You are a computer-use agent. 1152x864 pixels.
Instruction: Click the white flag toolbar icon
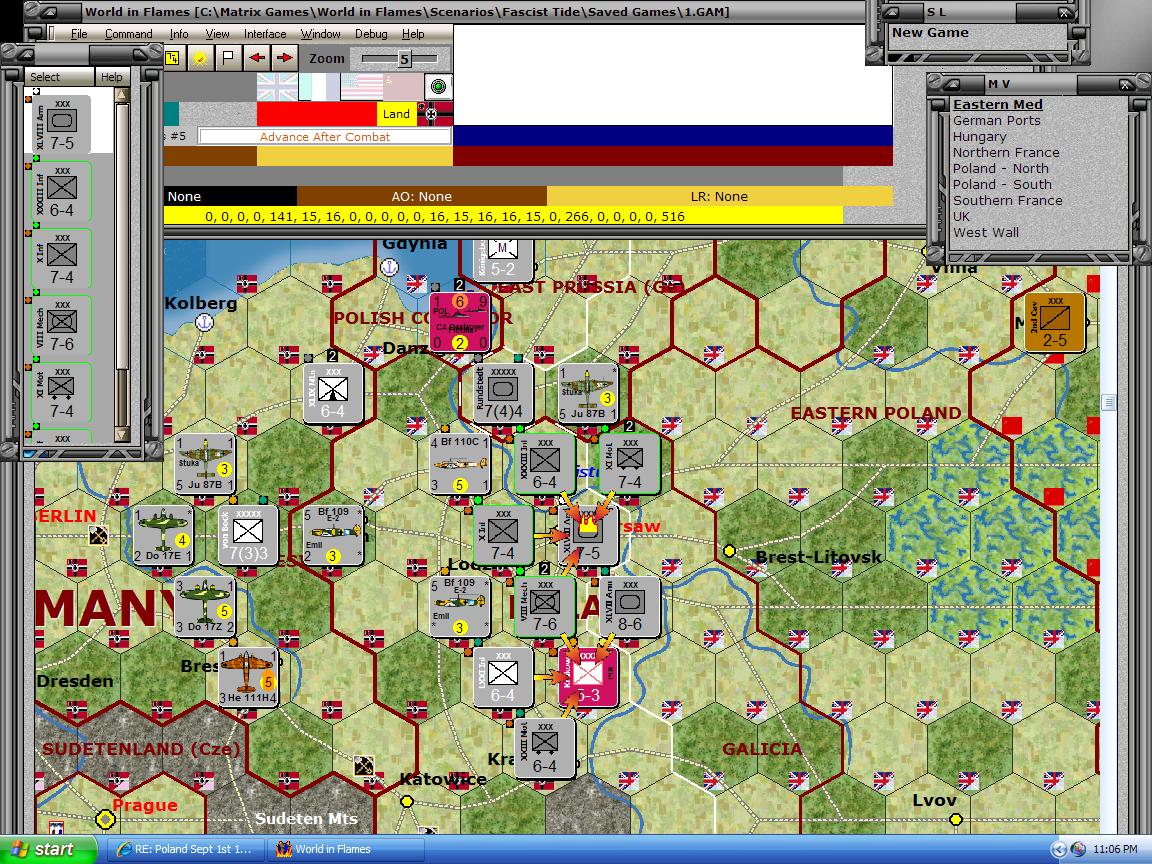pos(228,57)
